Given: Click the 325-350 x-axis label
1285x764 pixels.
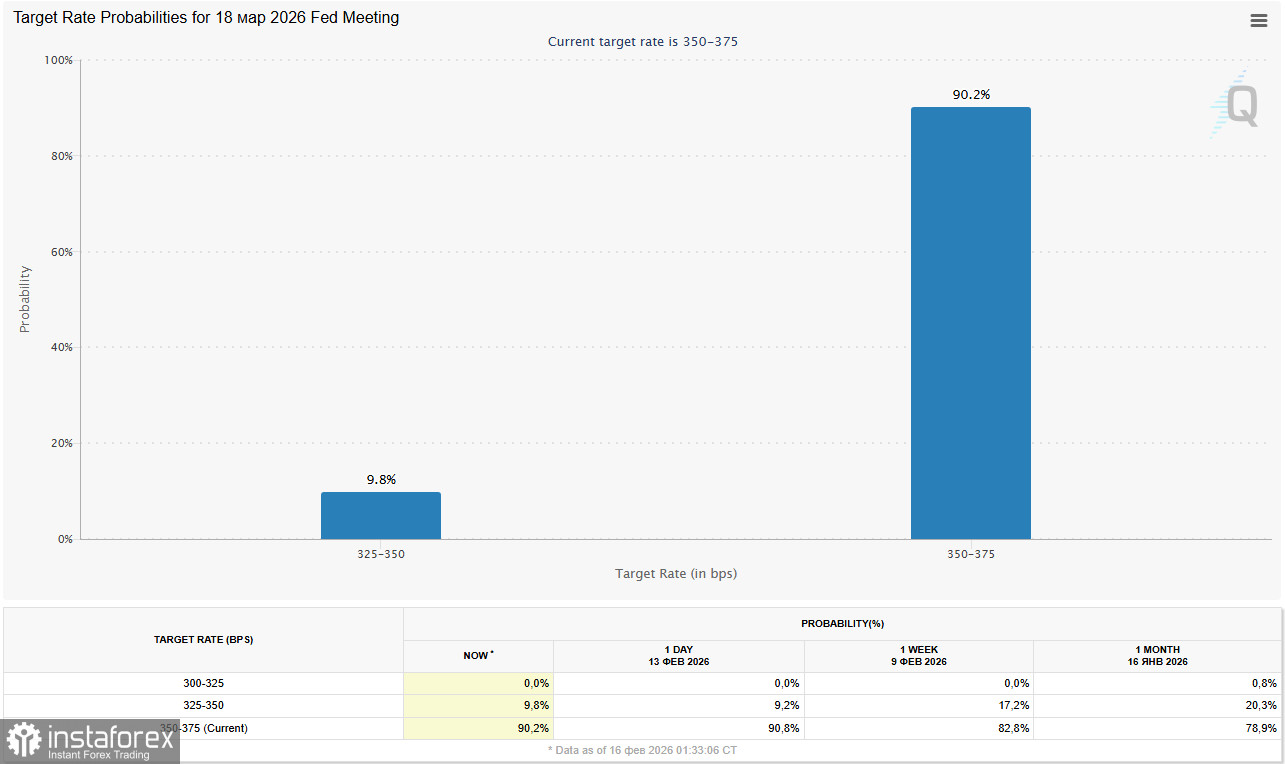Looking at the screenshot, I should pyautogui.click(x=381, y=553).
